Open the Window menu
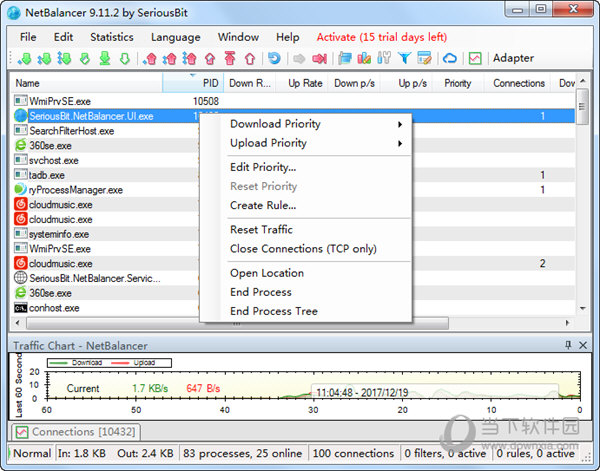Viewport: 600px width, 471px height. click(238, 37)
